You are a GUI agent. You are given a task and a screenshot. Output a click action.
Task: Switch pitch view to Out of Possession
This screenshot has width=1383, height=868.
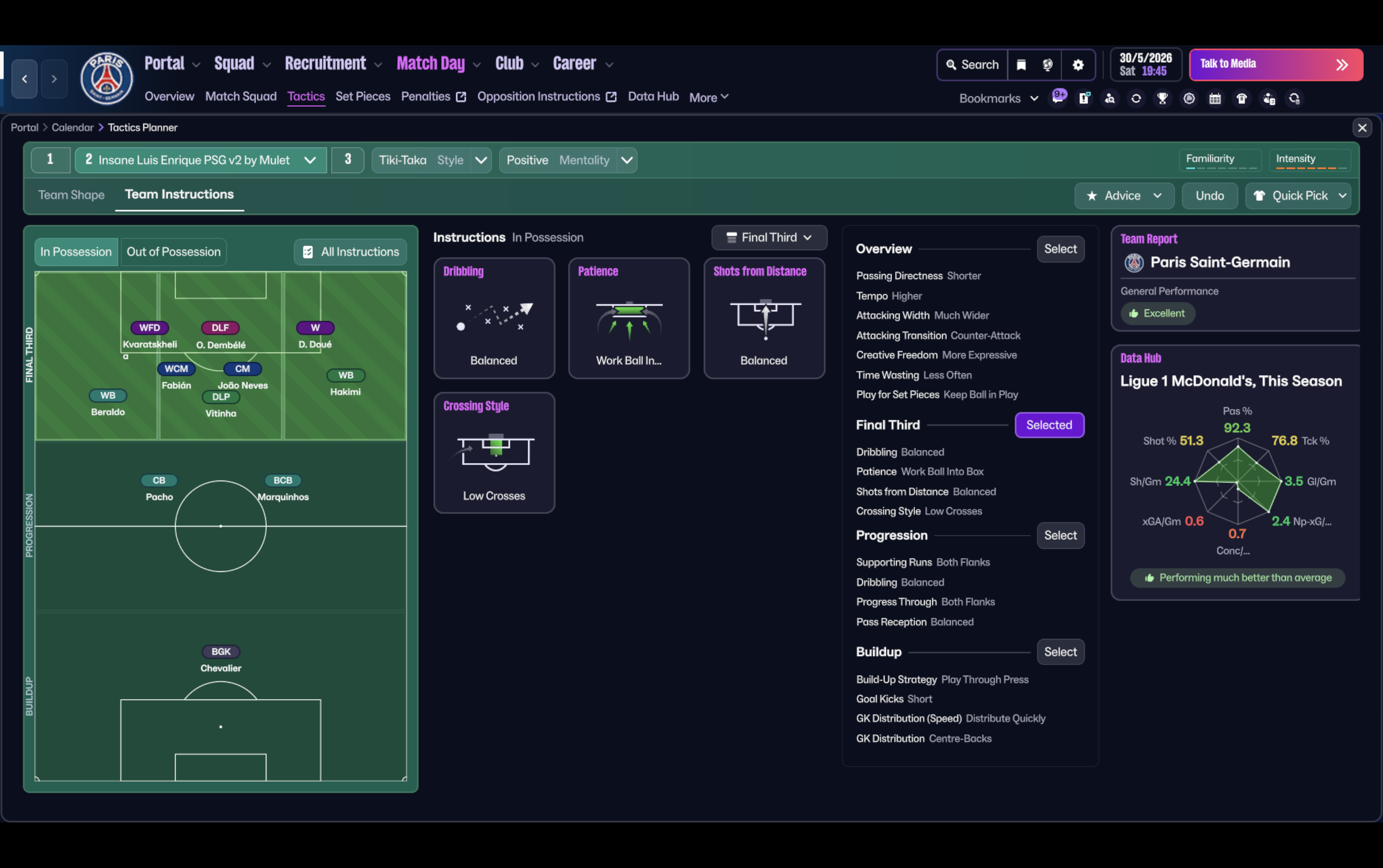[x=173, y=252]
